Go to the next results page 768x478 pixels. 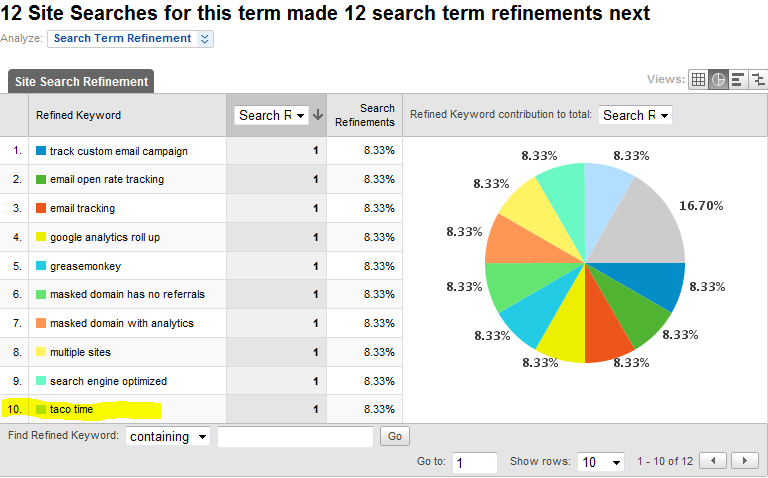pos(744,461)
